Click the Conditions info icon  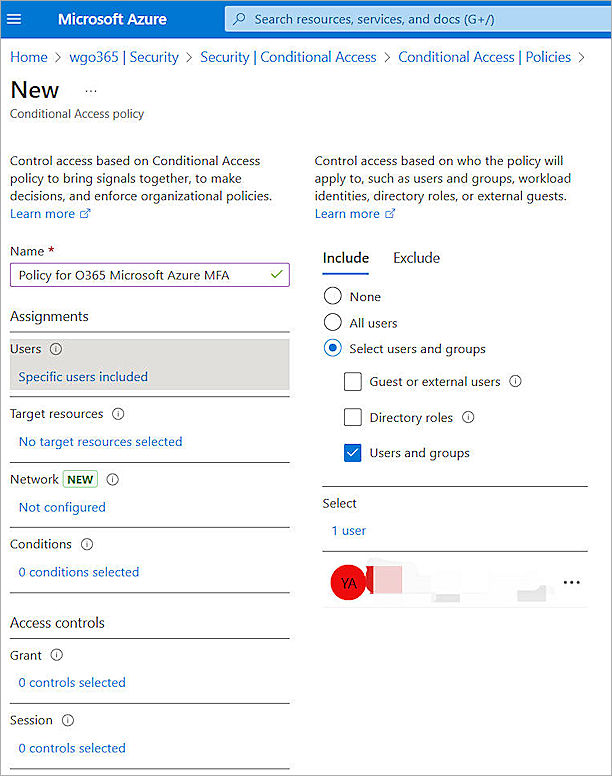(x=87, y=545)
